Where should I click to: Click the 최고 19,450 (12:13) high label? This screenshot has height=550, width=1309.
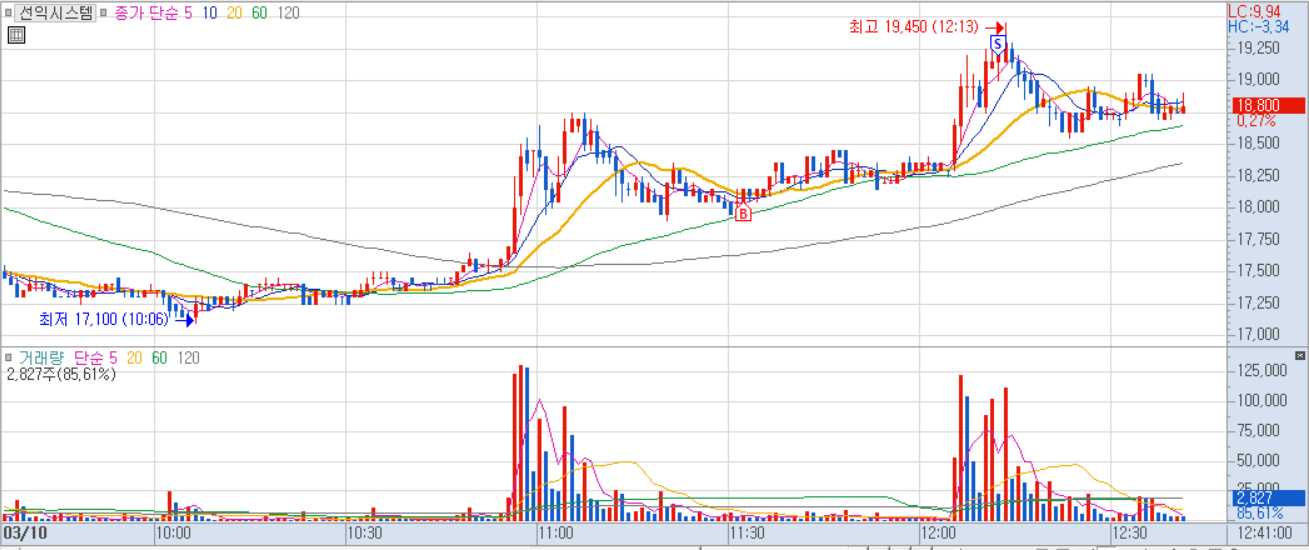(x=913, y=28)
